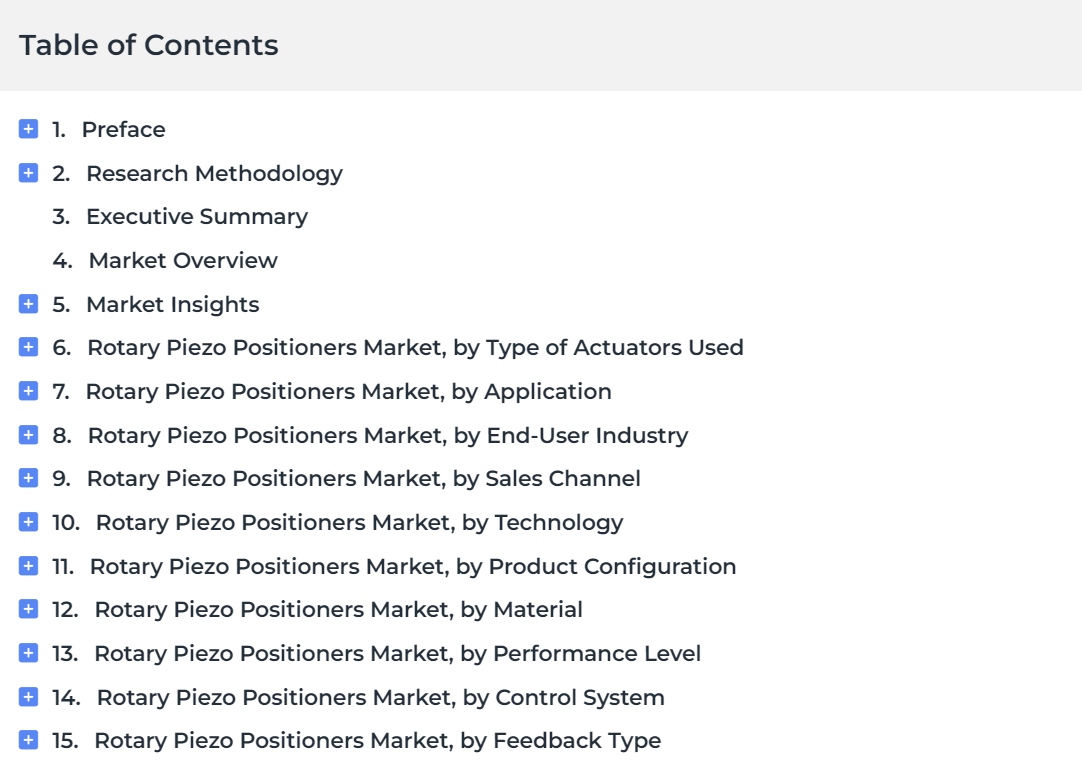Click plus icon beside Feedback Type section
1082x765 pixels.
(28, 740)
